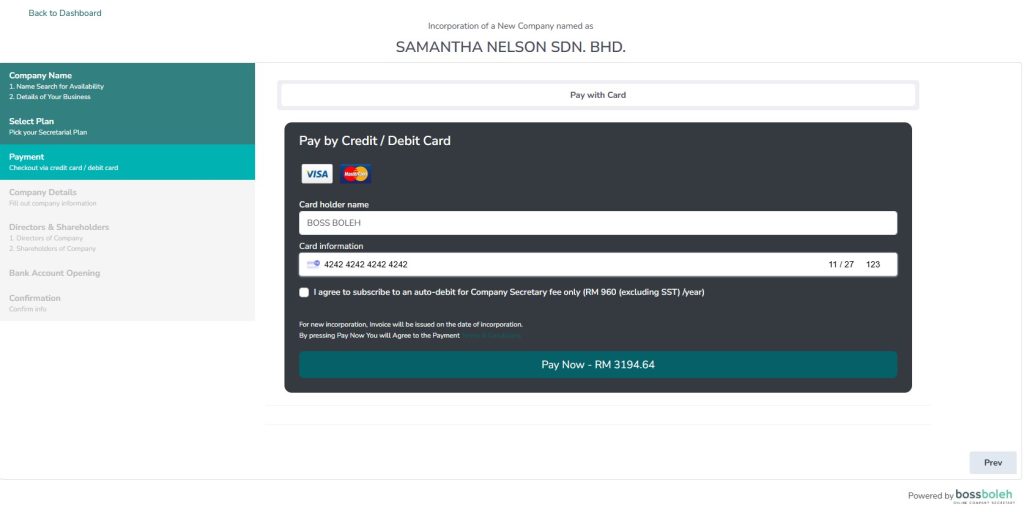
Task: Enable the auto-debit subscription checkbox
Action: point(304,293)
